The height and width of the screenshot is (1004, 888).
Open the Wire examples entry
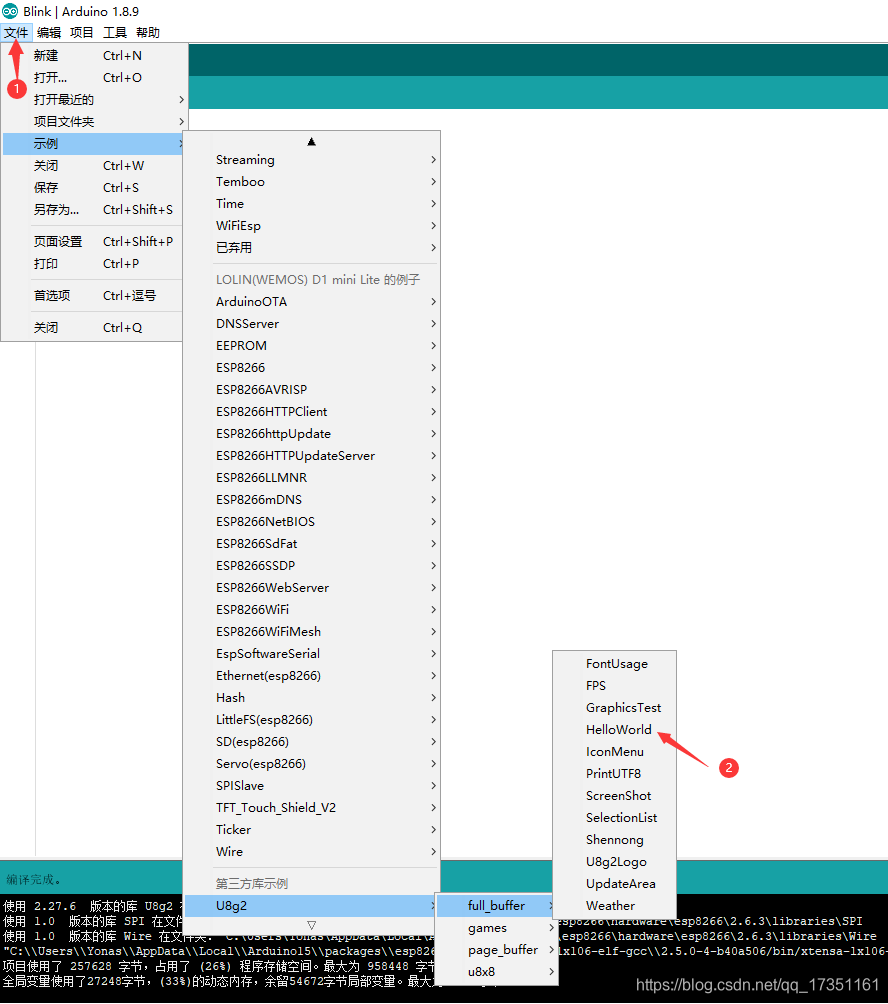(312, 852)
